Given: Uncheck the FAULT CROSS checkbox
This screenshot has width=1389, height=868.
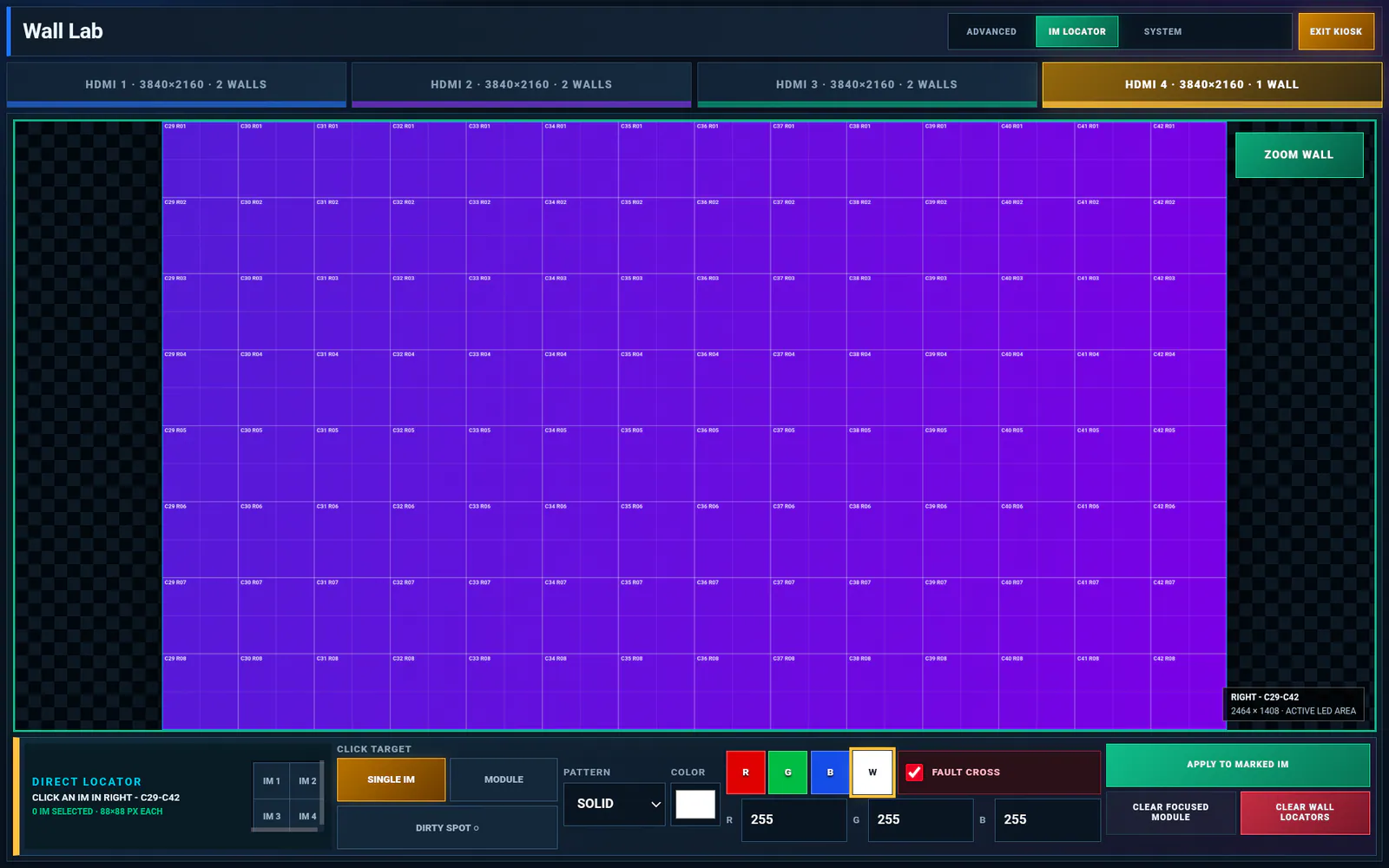Looking at the screenshot, I should [914, 772].
